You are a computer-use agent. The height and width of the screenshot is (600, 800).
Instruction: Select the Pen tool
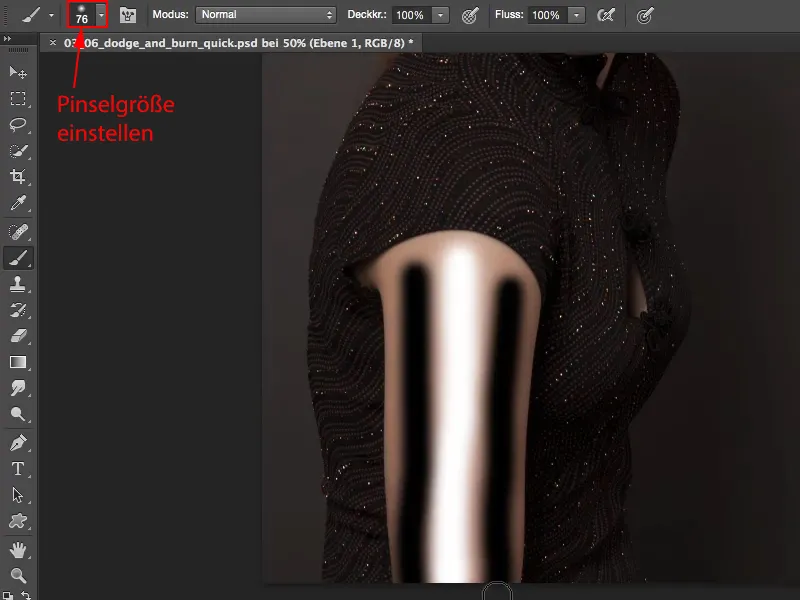pyautogui.click(x=18, y=443)
